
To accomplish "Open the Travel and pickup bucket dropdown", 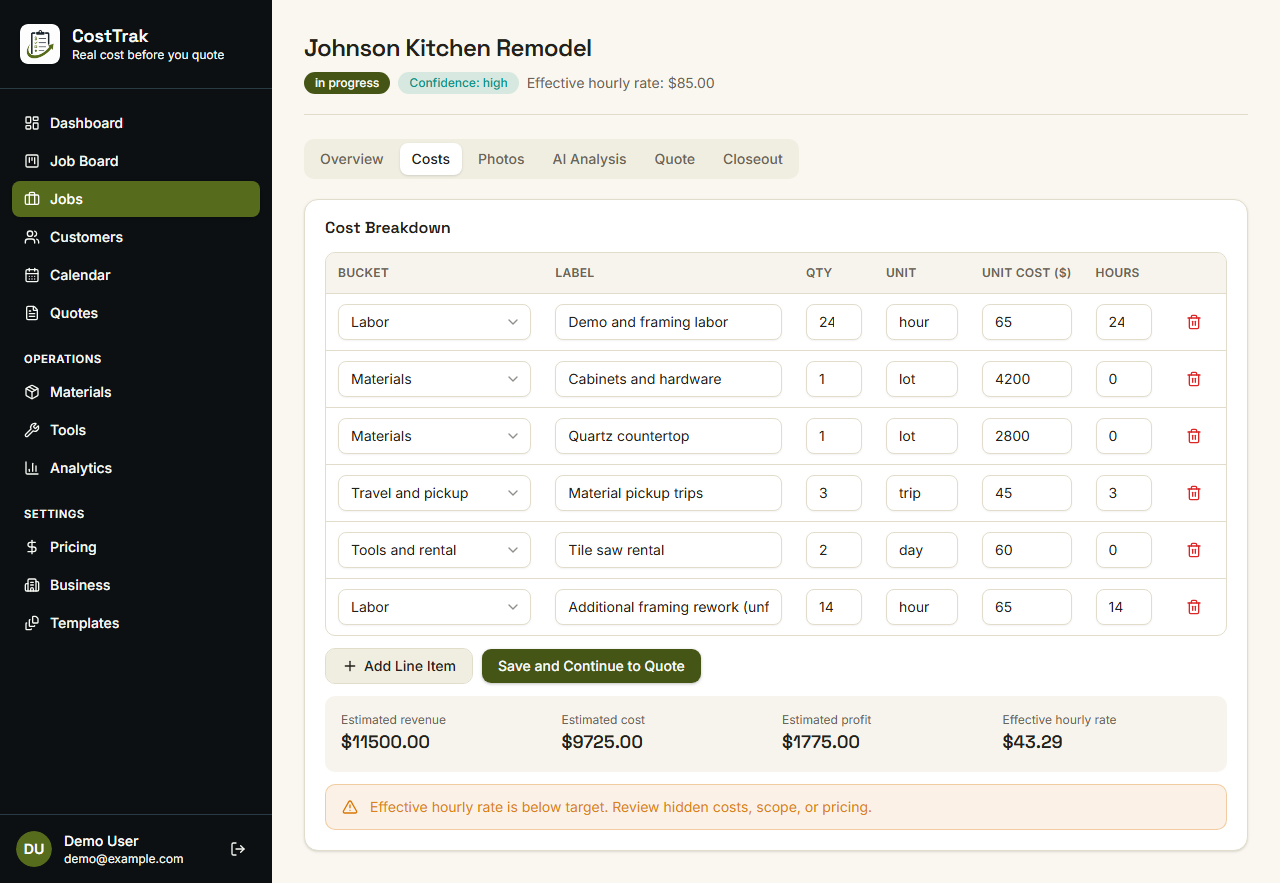I will click(434, 493).
